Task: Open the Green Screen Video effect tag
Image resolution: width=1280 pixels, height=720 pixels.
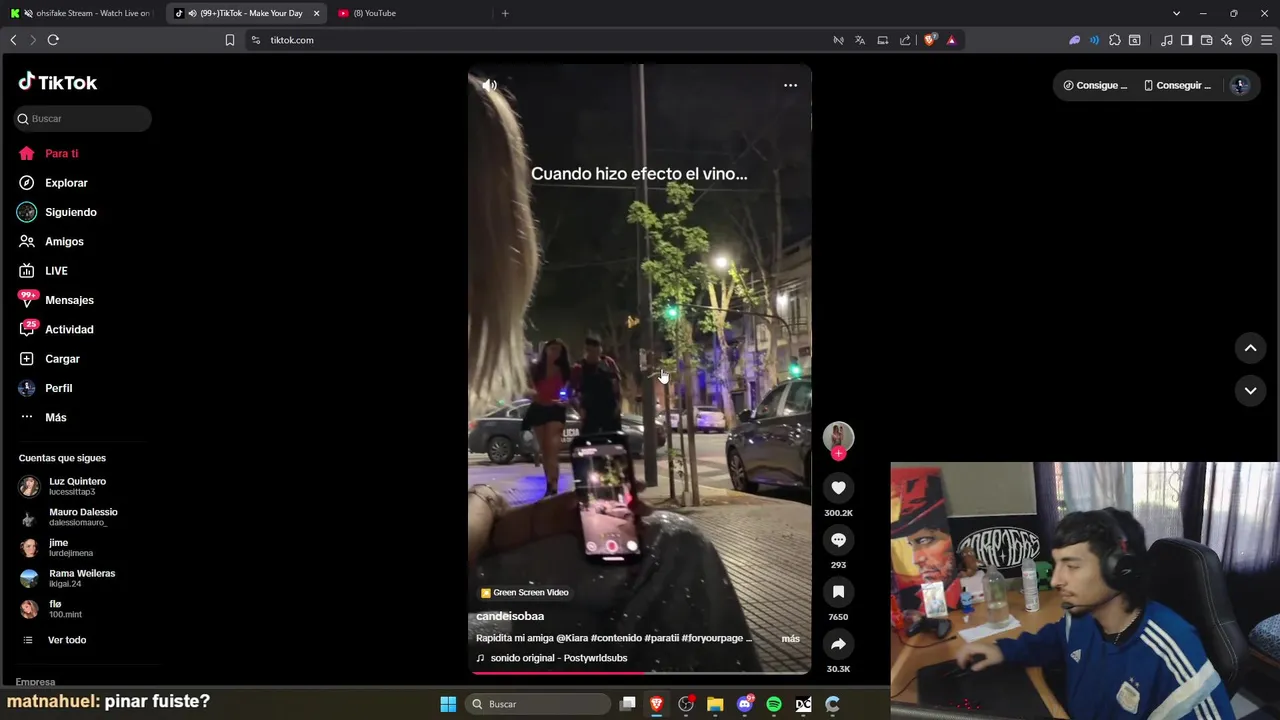Action: (525, 592)
